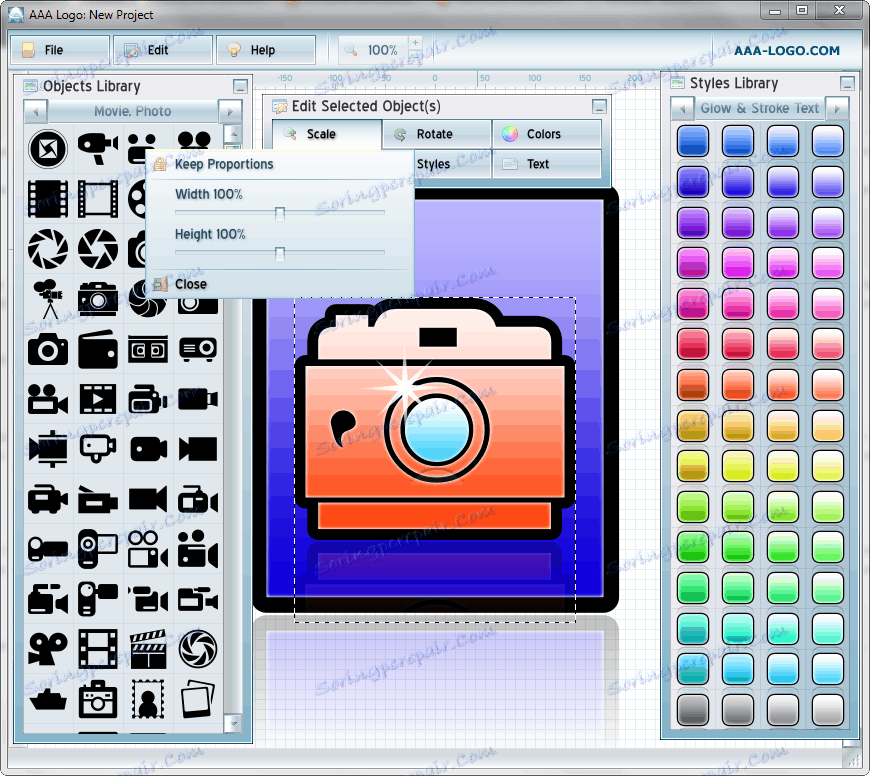This screenshot has height=776, width=870.
Task: Select the stacked polaroid photos icon
Action: pos(198,699)
